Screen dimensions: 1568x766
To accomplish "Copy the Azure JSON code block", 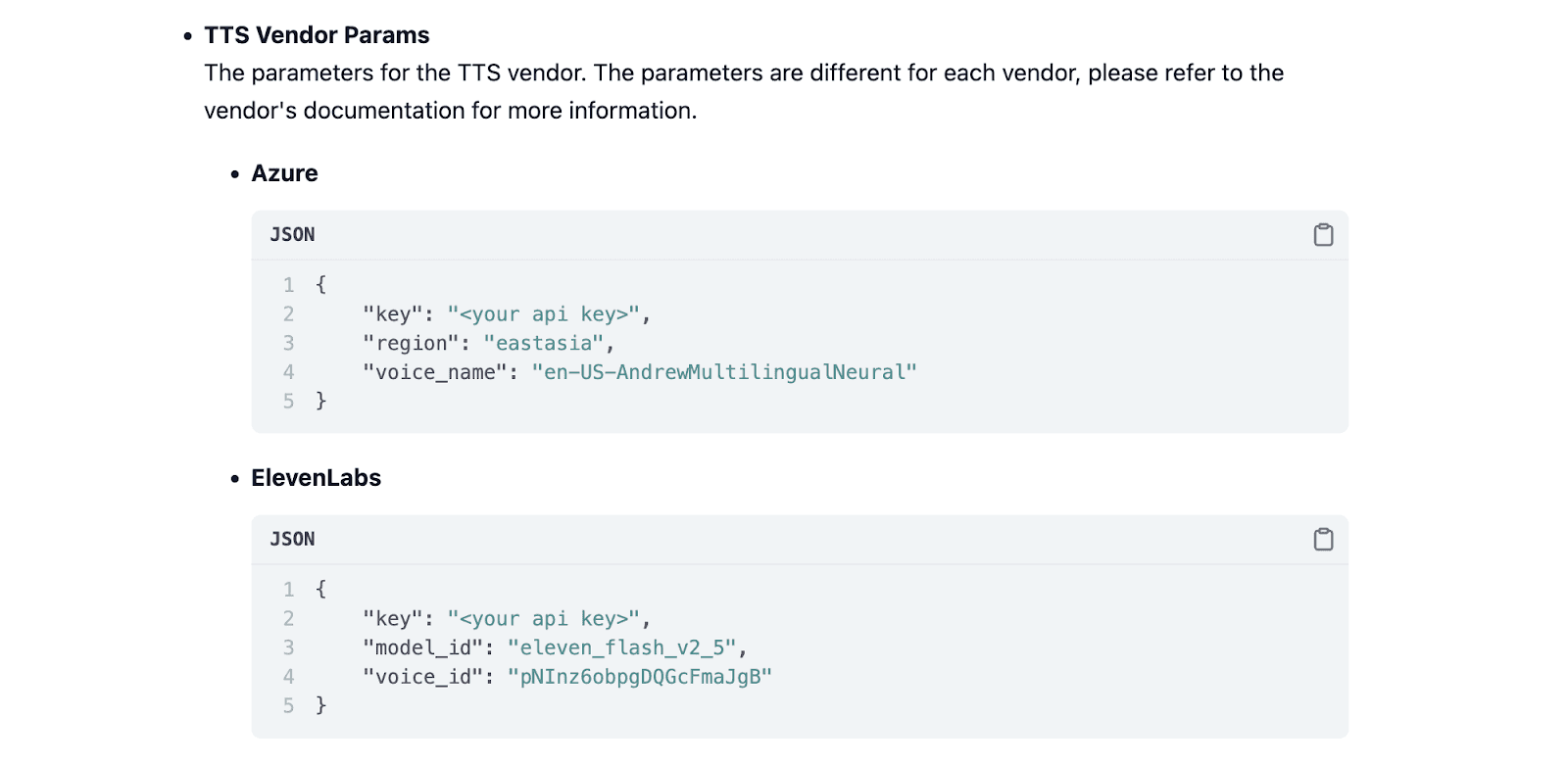I will point(1323,235).
